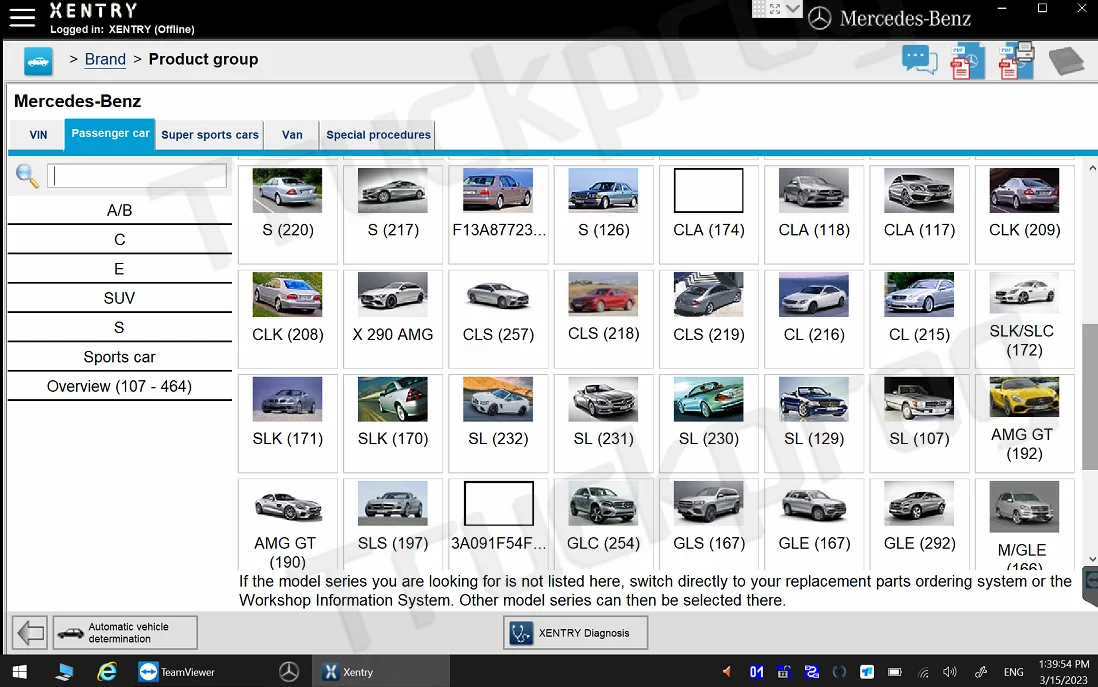
Task: Choose the X 290 AMG tile
Action: click(393, 319)
